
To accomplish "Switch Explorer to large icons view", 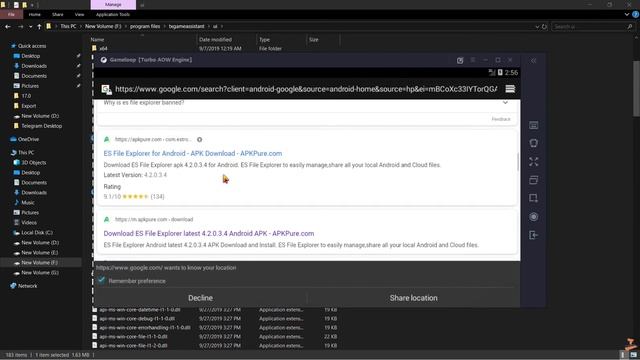I will click(x=633, y=355).
